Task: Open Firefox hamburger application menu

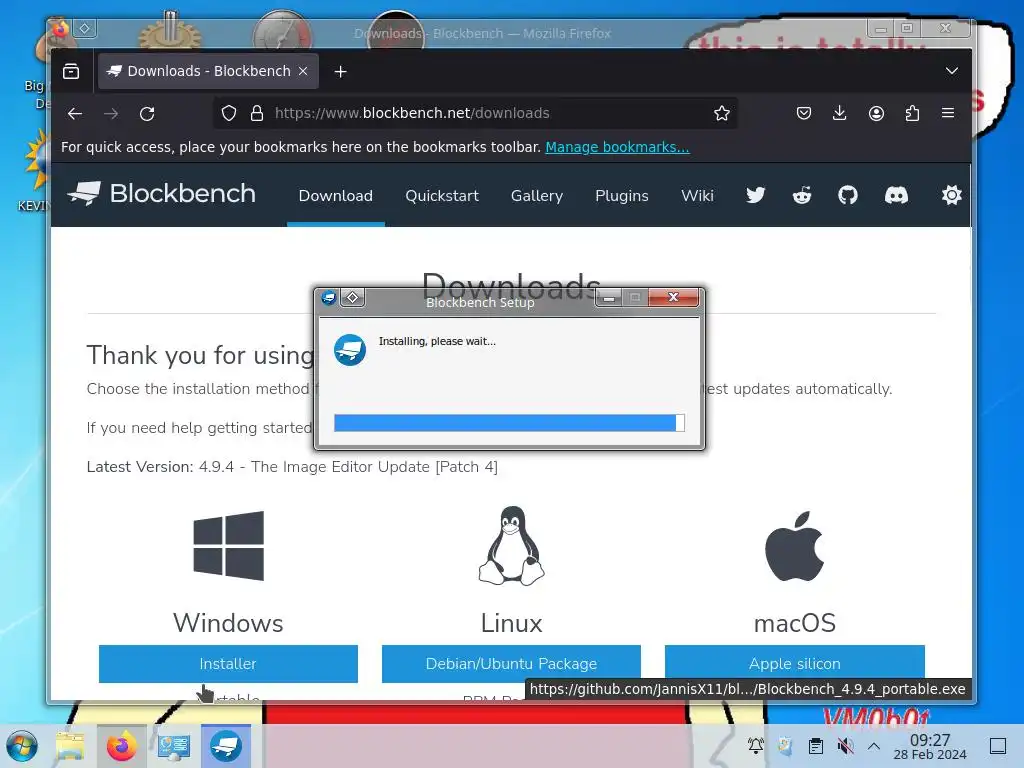Action: (948, 113)
